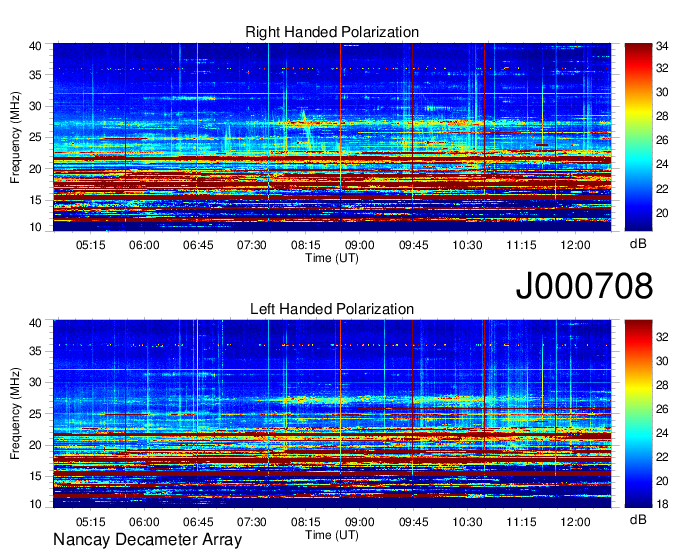This screenshot has width=680, height=552.
Task: Click the 07:30 tick under the Right Handed plot
Action: point(252,245)
